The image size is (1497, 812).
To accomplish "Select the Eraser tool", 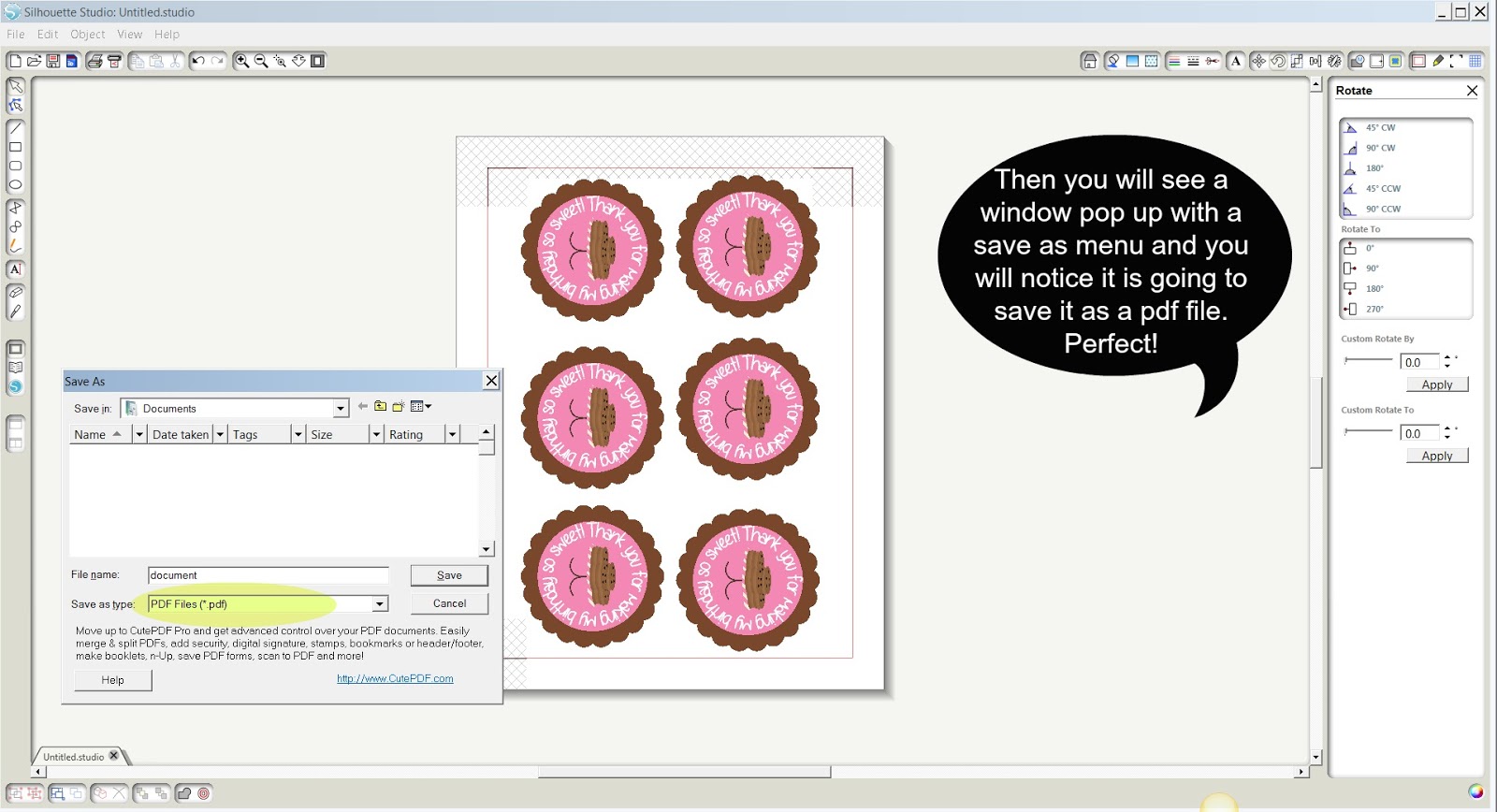I will point(16,292).
